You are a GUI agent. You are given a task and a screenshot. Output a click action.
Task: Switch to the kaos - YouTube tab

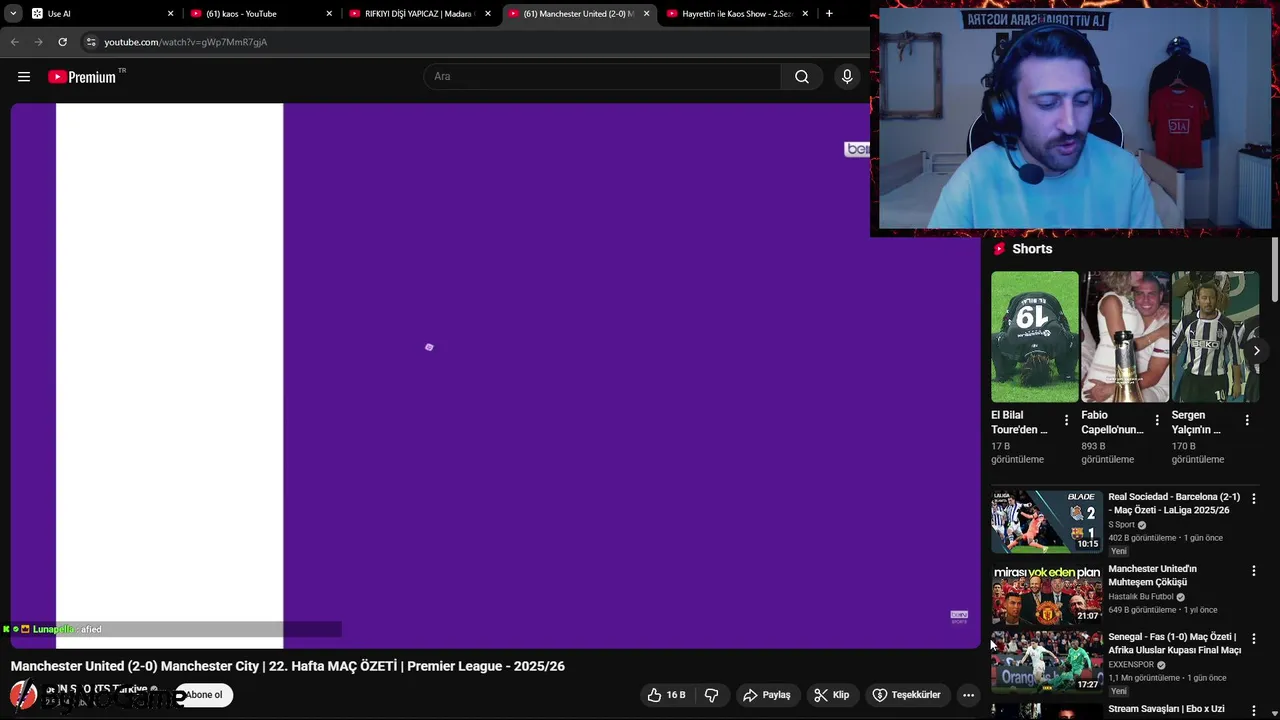click(x=260, y=14)
